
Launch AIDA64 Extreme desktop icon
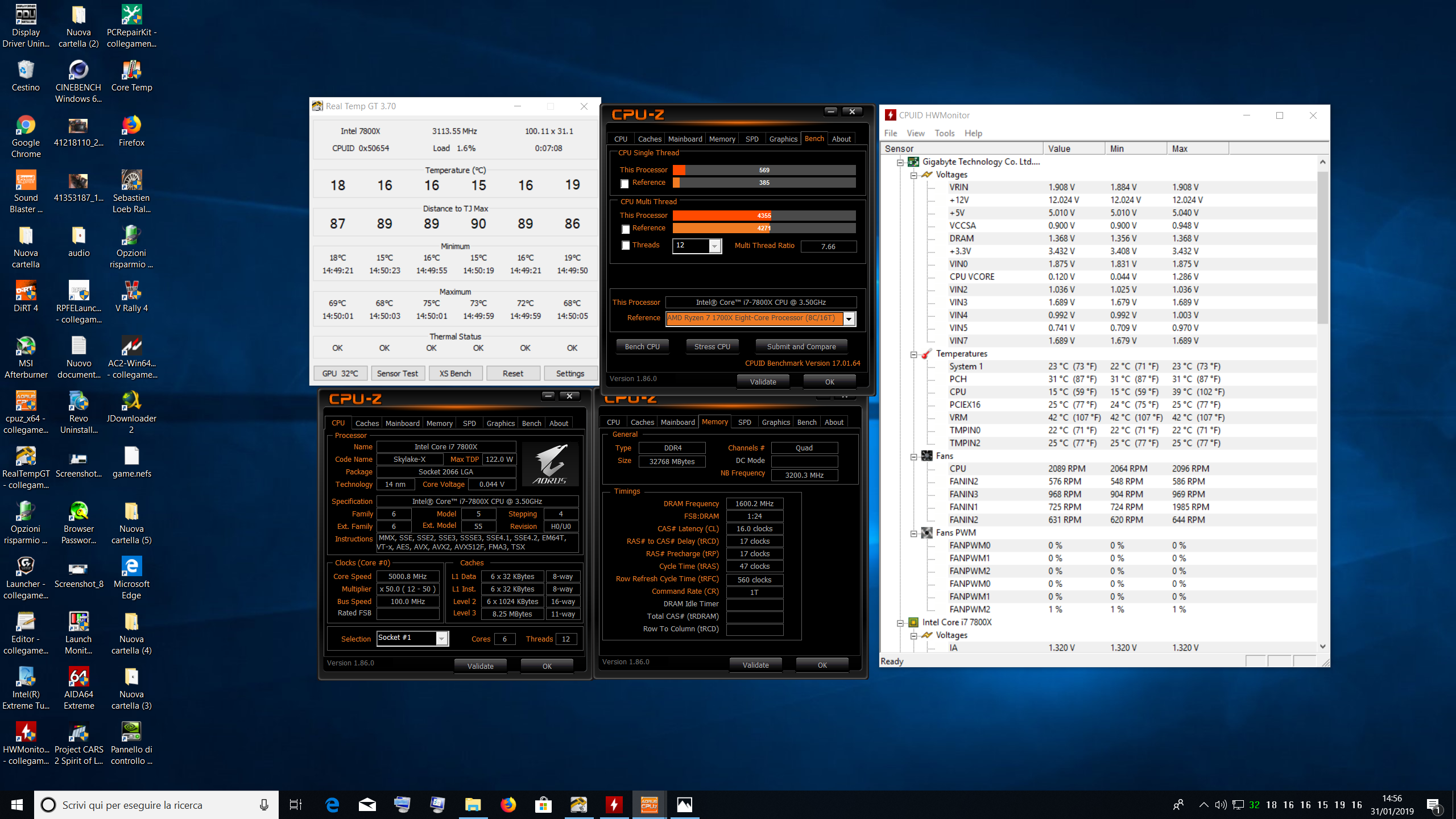[78, 689]
